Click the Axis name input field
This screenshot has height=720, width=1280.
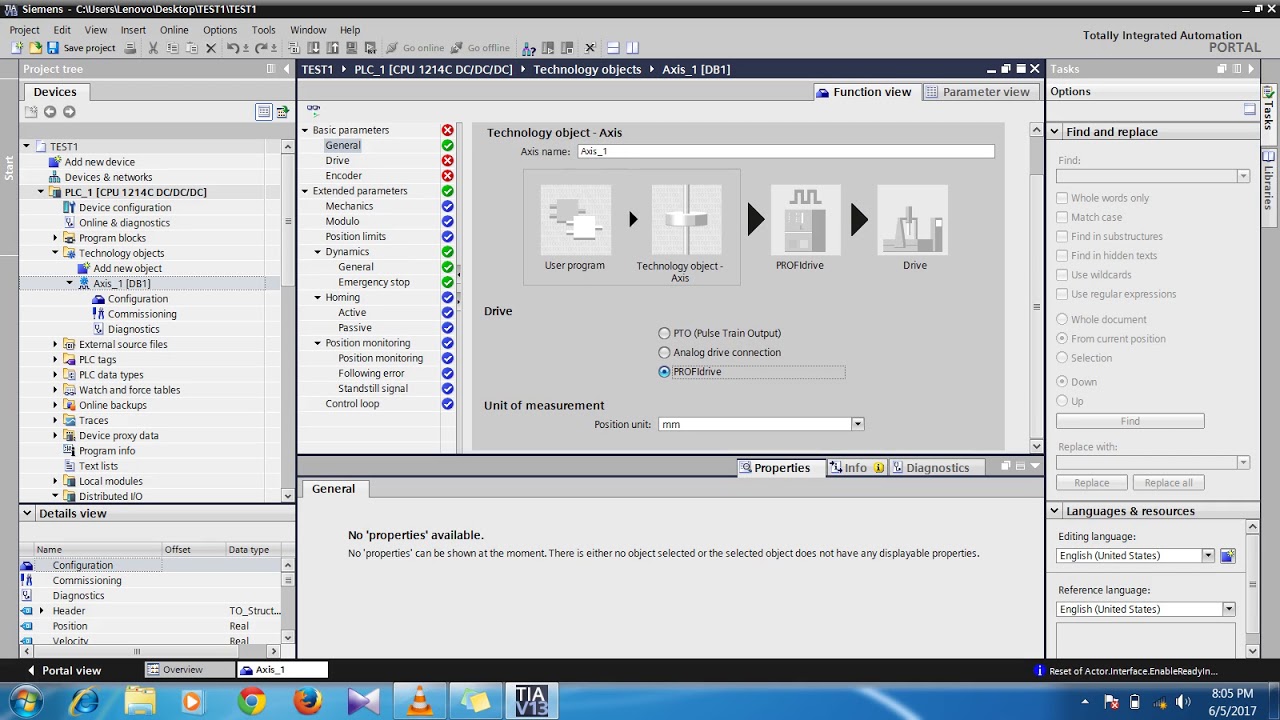pyautogui.click(x=786, y=151)
